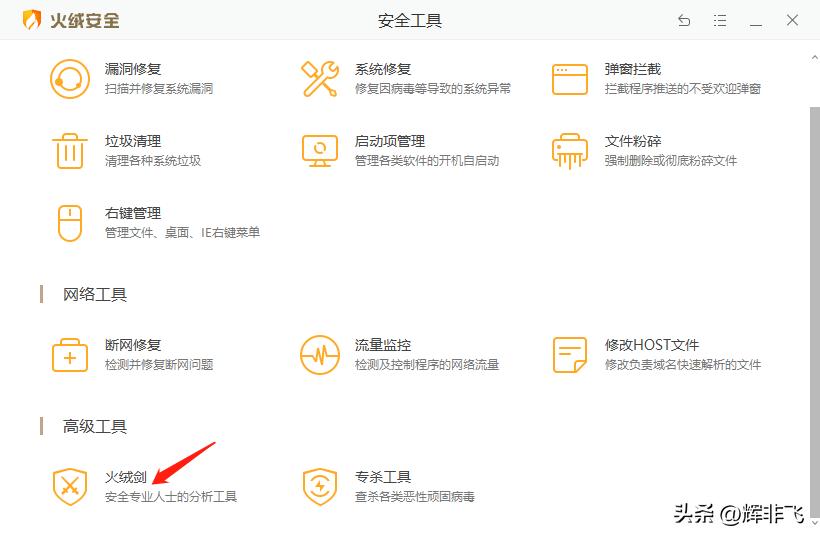The height and width of the screenshot is (540, 820).
Task: Close the 安全工具 window
Action: 792,20
